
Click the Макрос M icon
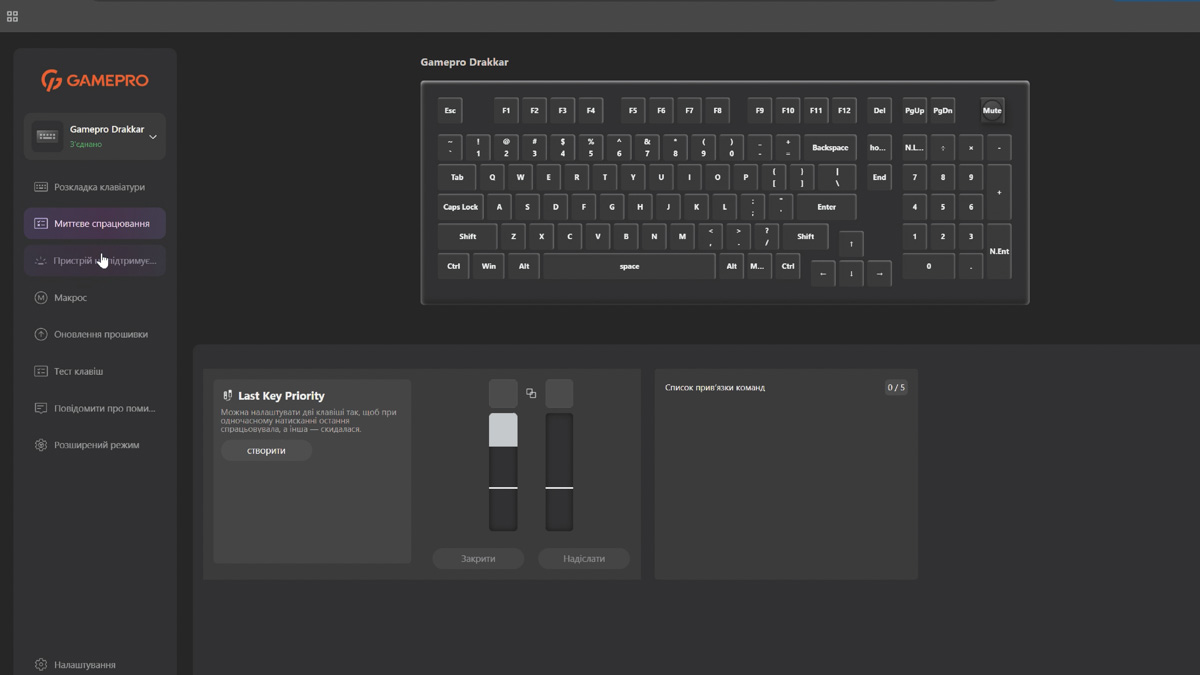pyautogui.click(x=41, y=298)
